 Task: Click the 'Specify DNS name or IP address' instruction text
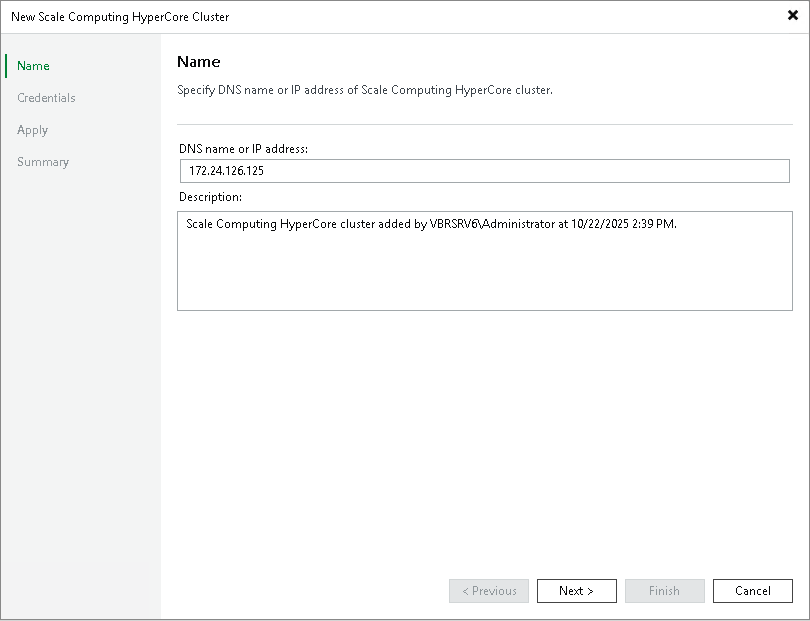coord(364,90)
